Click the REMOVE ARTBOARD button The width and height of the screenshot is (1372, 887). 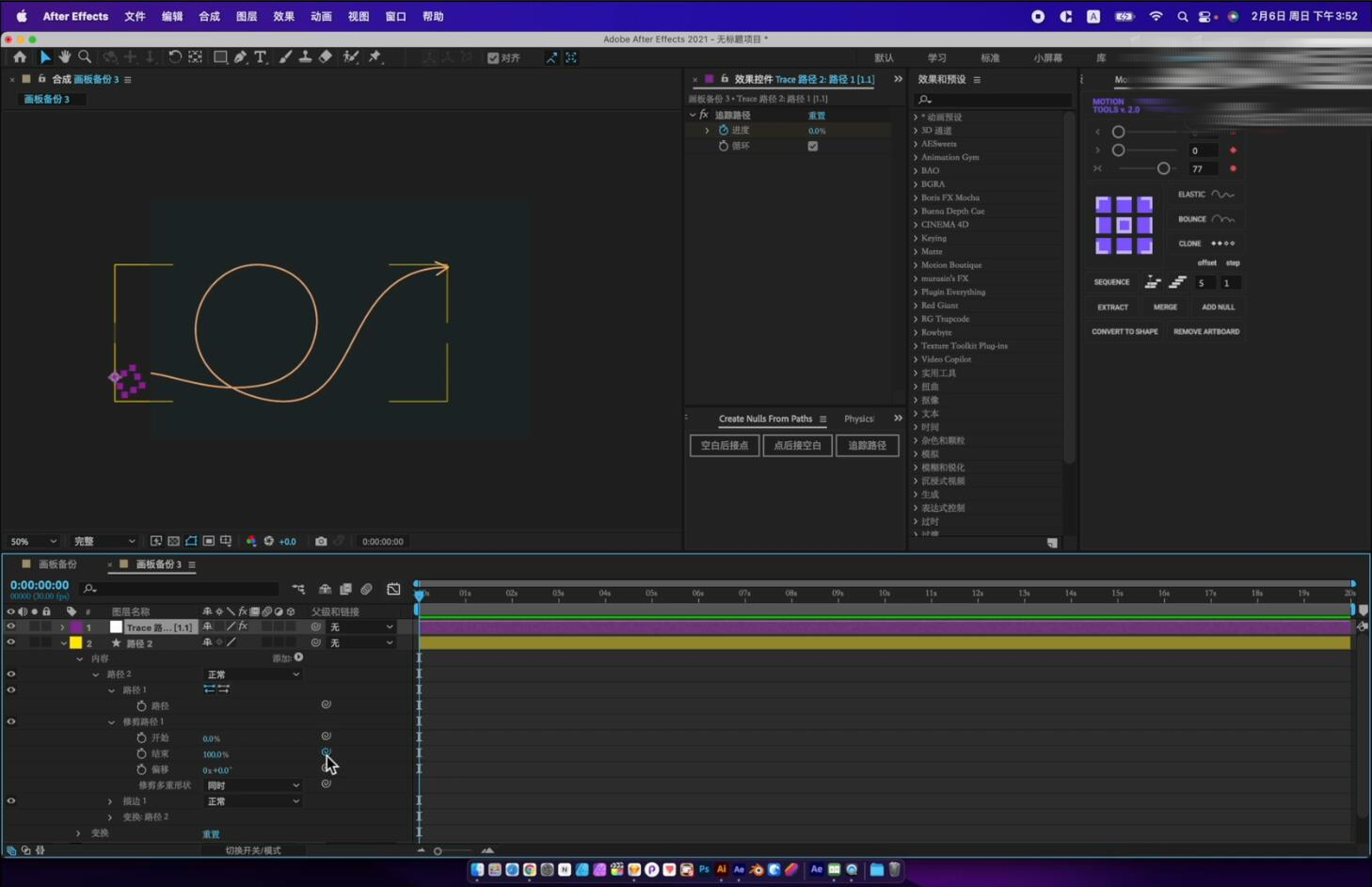click(1206, 332)
